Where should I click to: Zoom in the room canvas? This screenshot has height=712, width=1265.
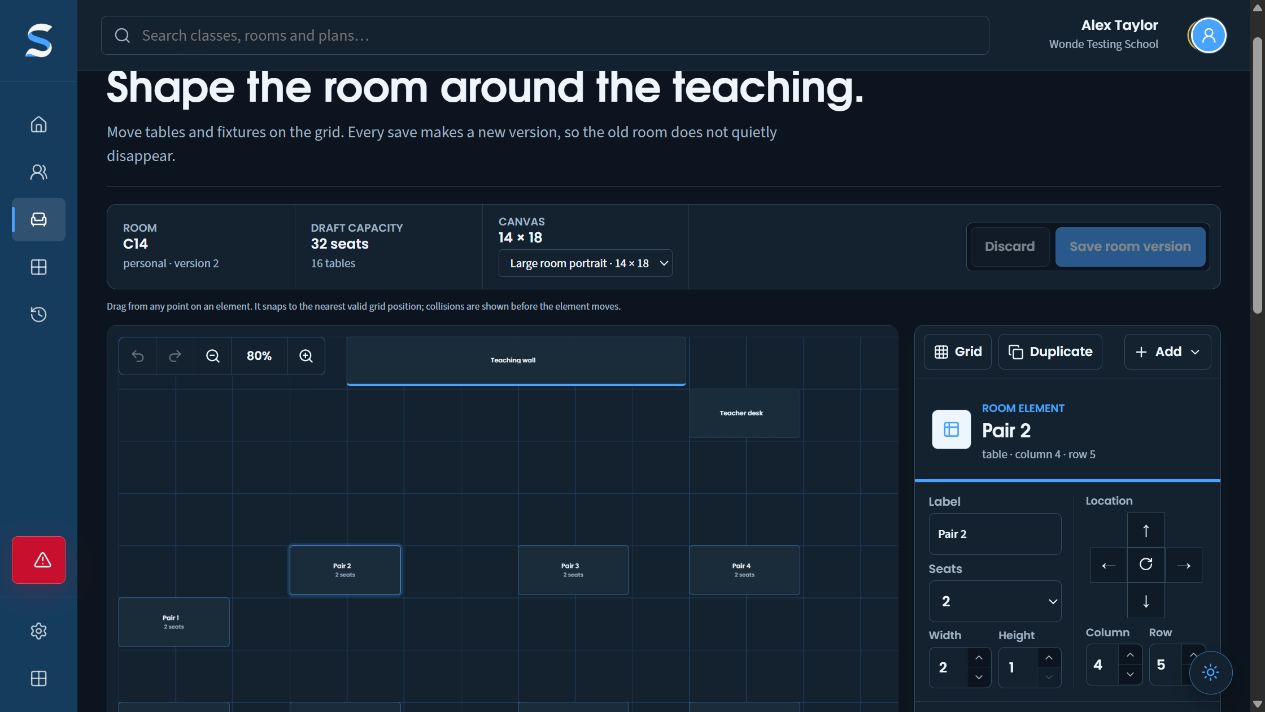306,356
